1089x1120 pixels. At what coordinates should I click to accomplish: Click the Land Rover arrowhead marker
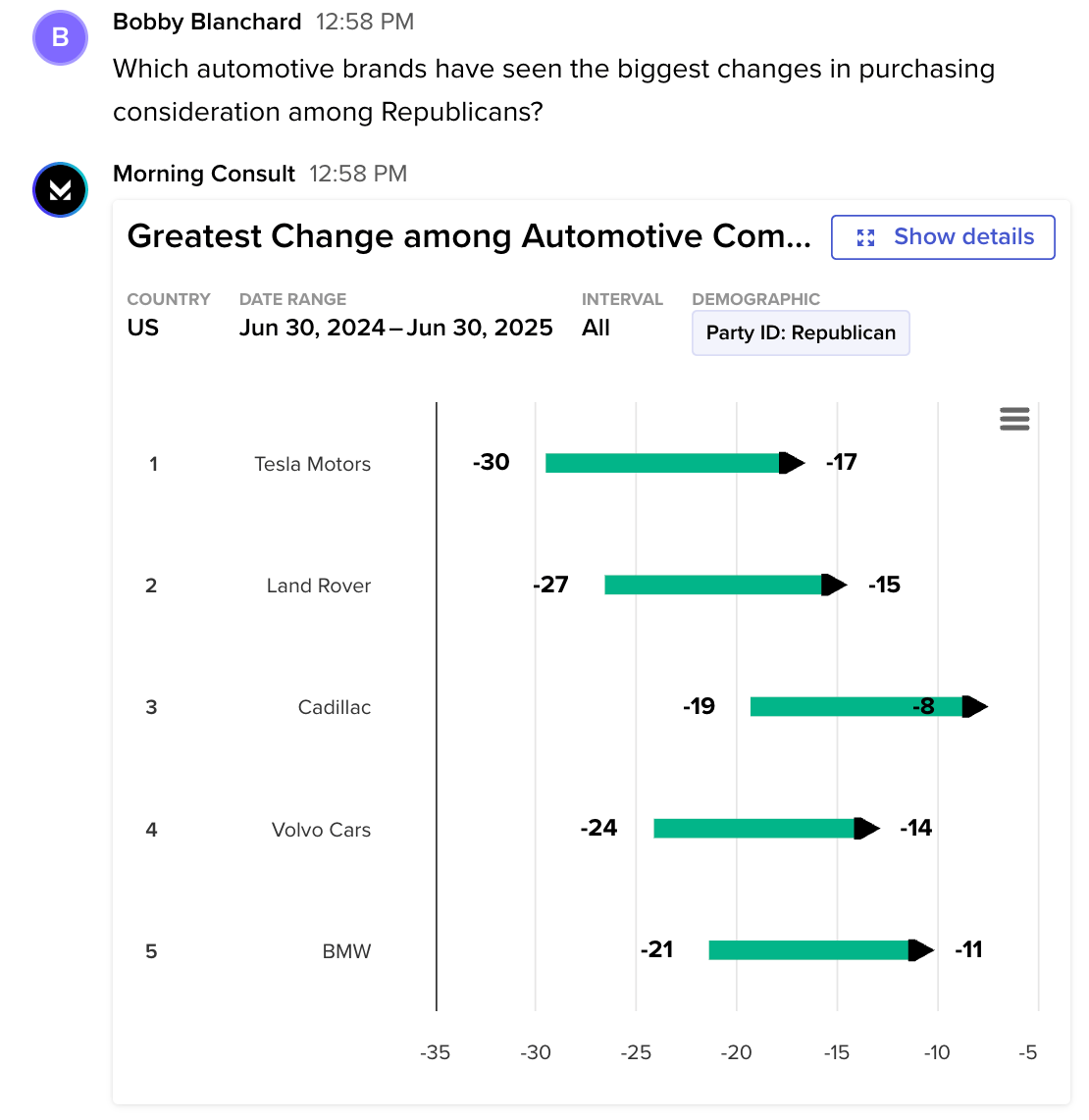[x=833, y=585]
